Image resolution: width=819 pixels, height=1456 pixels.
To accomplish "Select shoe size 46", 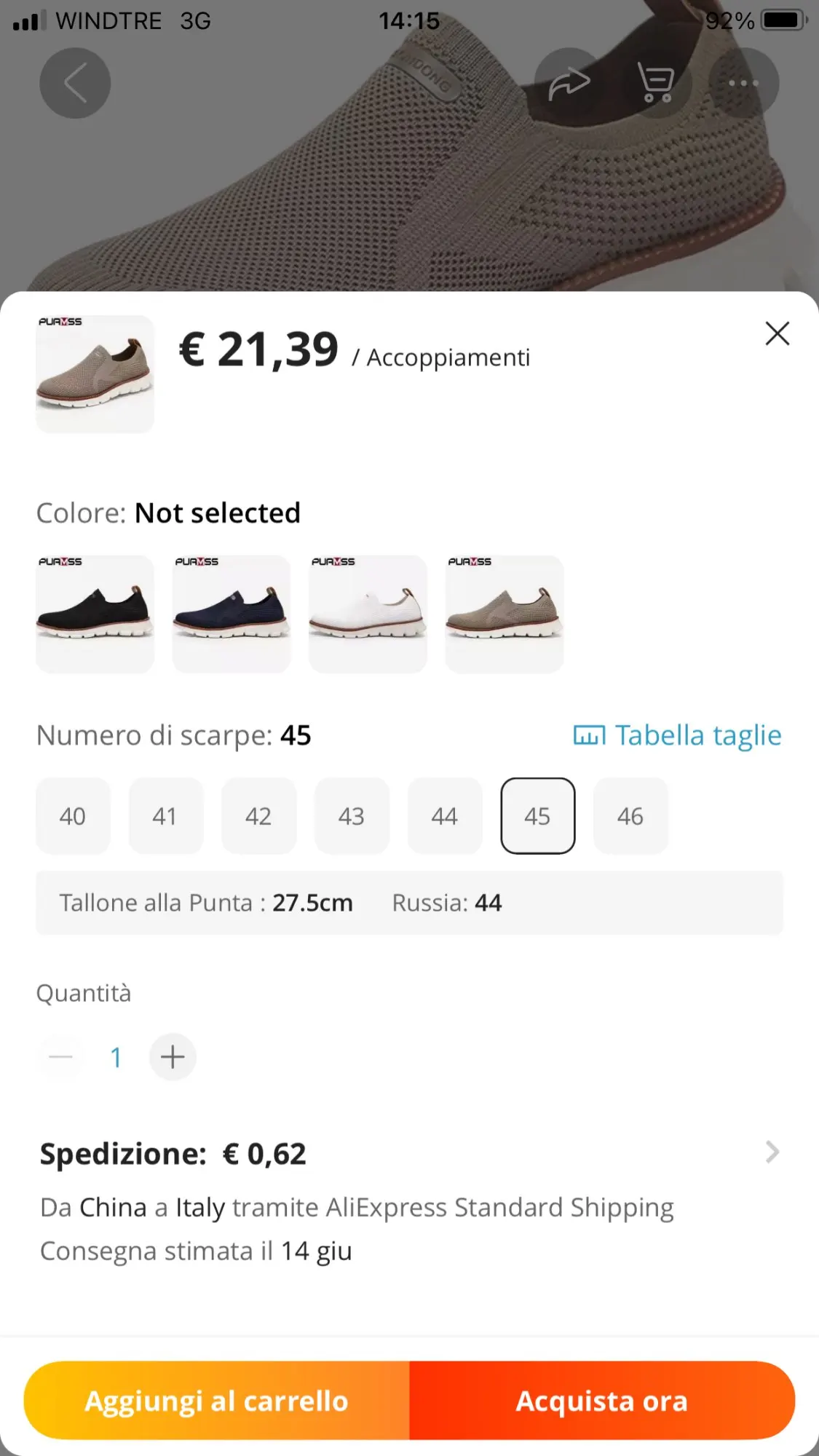I will (x=630, y=815).
